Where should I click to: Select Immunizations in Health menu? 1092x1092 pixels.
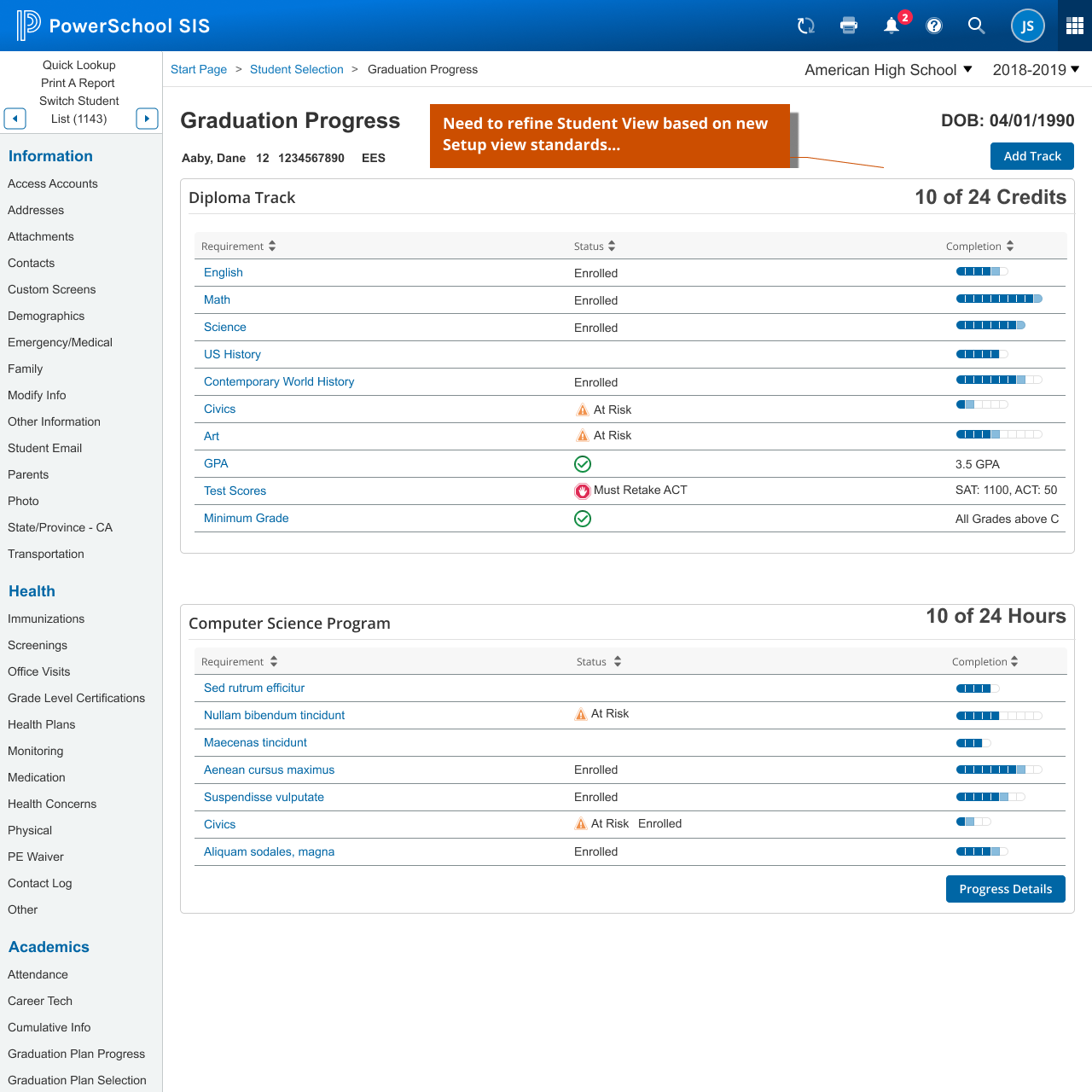click(46, 619)
